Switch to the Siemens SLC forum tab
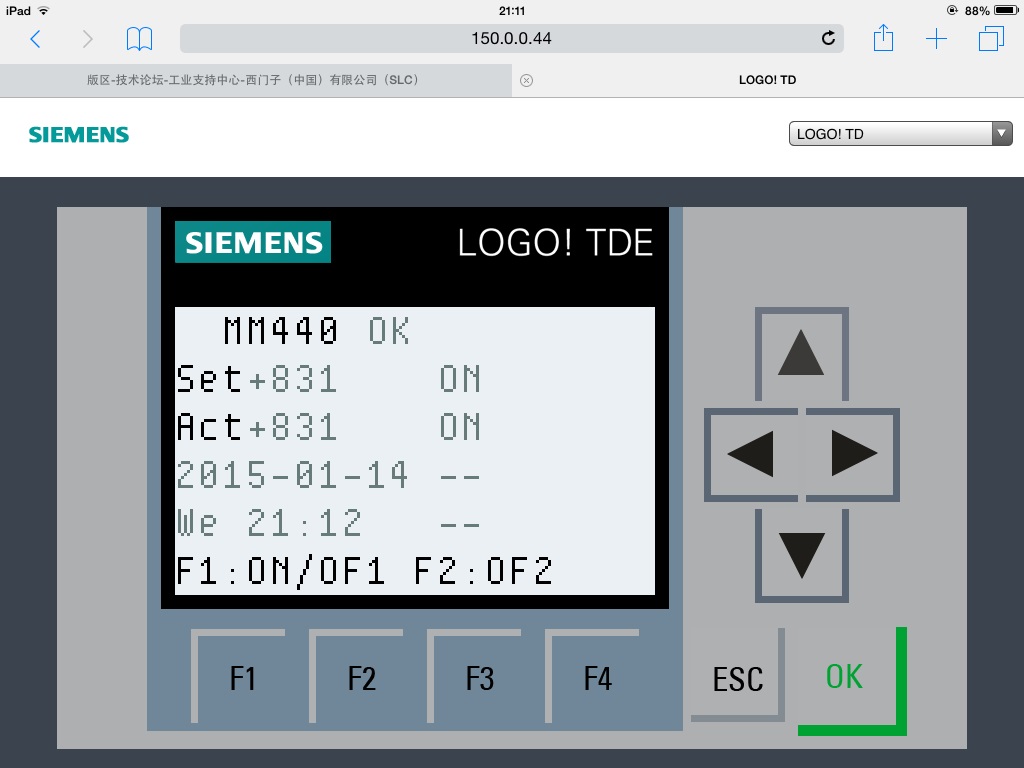Screen dimensions: 1024x768 tap(256, 80)
